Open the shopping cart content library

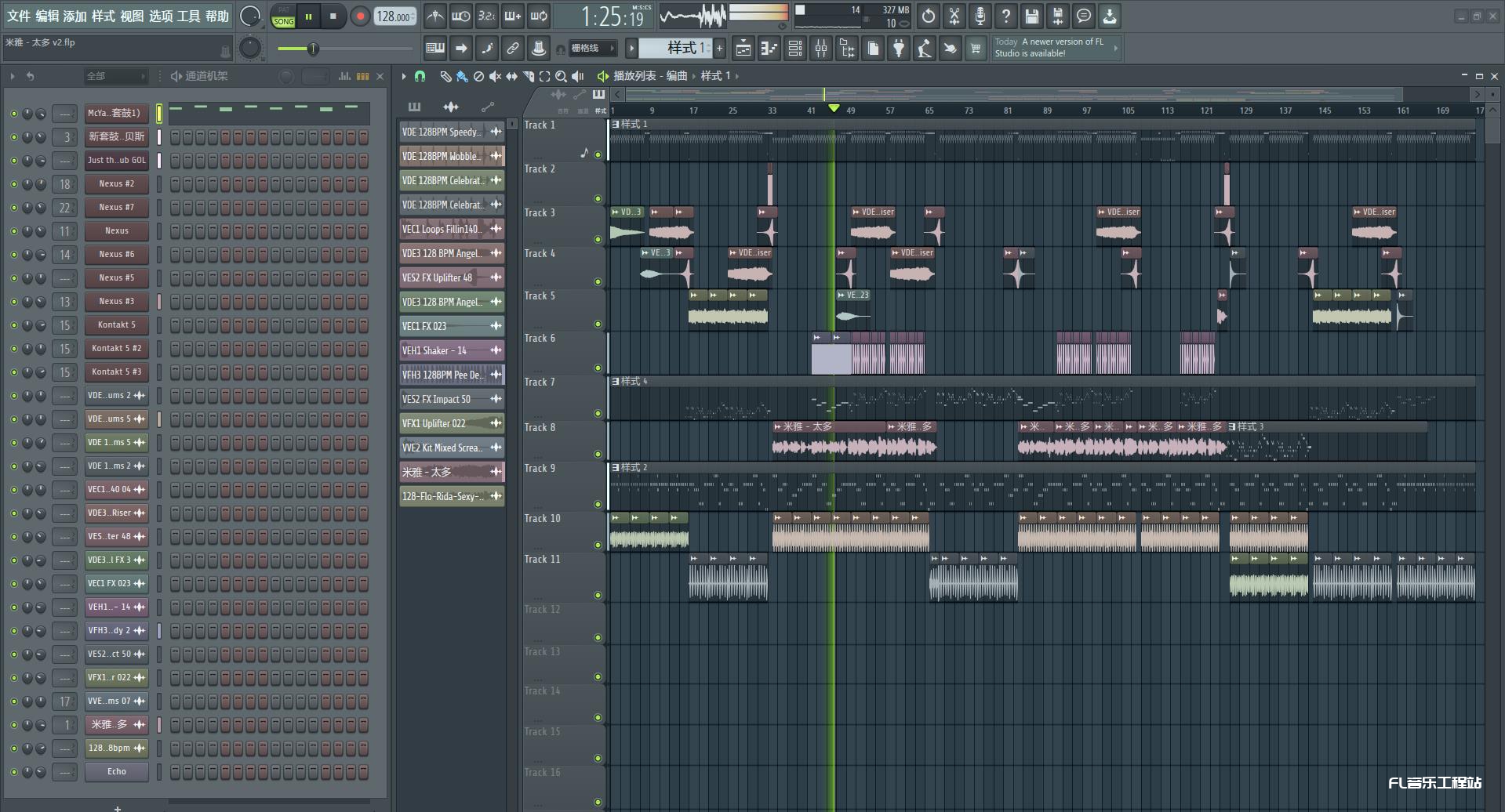click(x=976, y=49)
